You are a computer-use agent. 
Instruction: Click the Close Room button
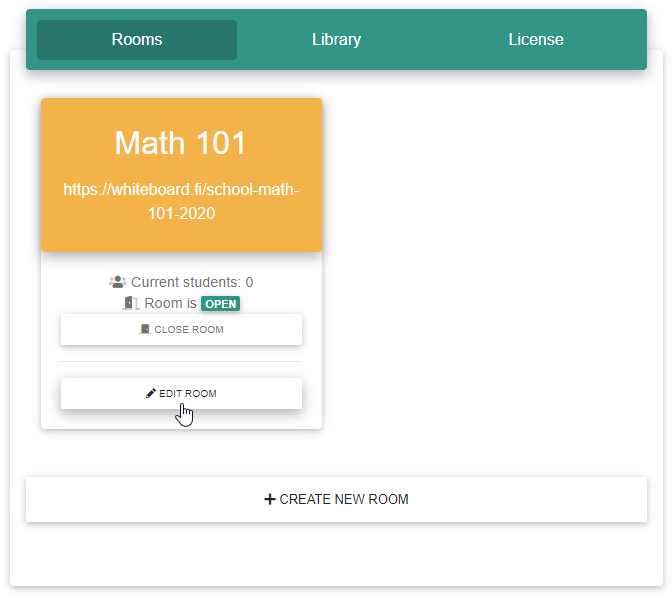181,330
